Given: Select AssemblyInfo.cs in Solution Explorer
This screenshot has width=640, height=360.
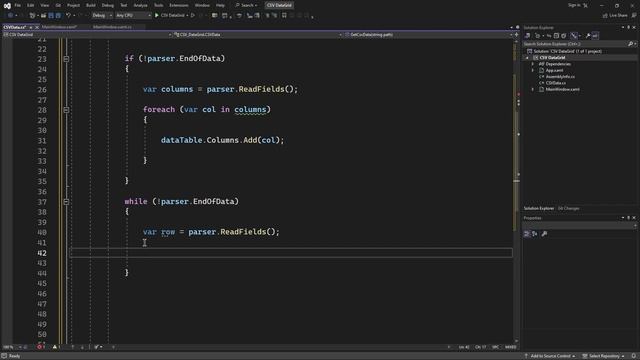Looking at the screenshot, I should (x=560, y=77).
